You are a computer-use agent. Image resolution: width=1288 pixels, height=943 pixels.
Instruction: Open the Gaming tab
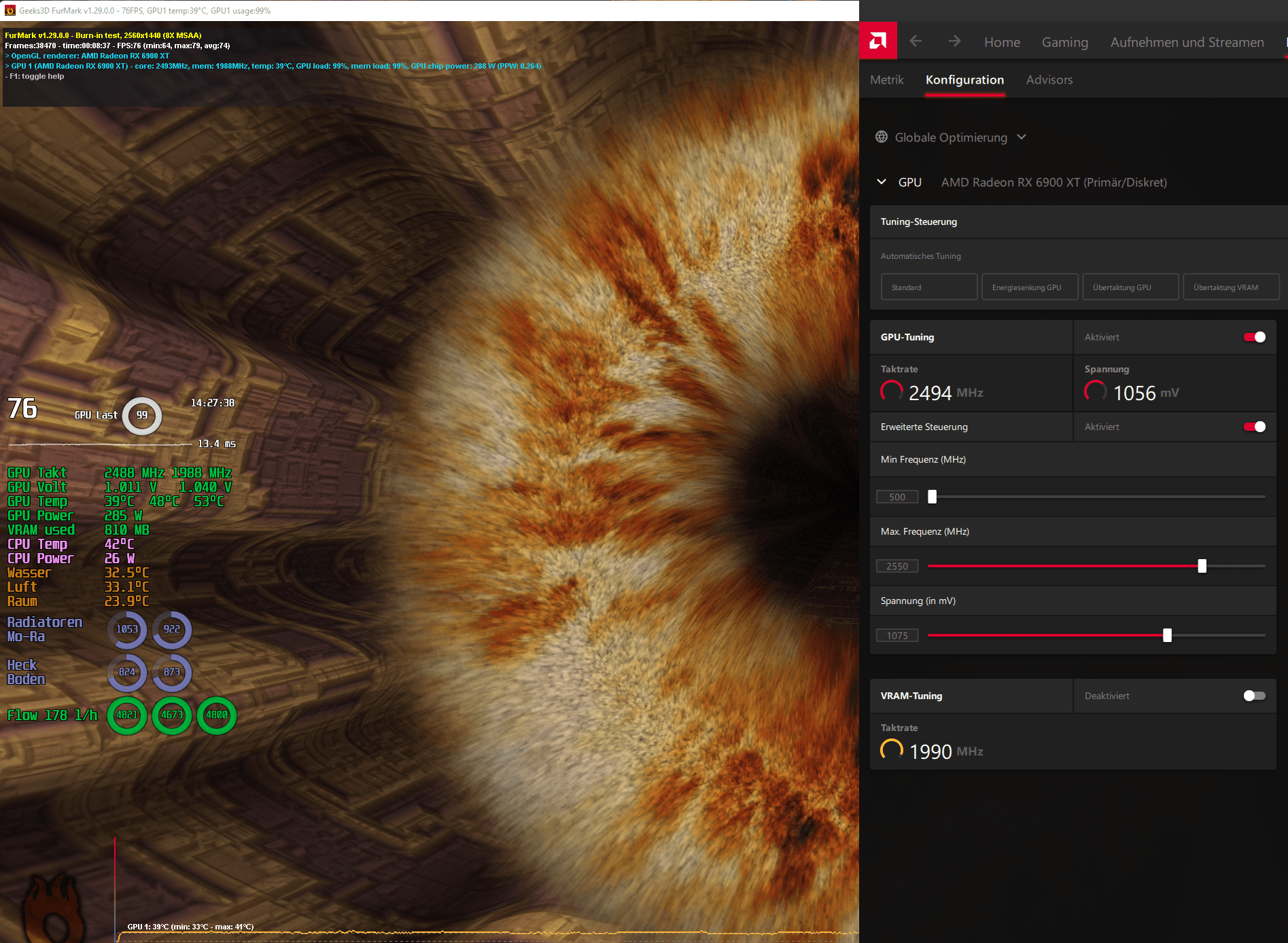[1064, 42]
